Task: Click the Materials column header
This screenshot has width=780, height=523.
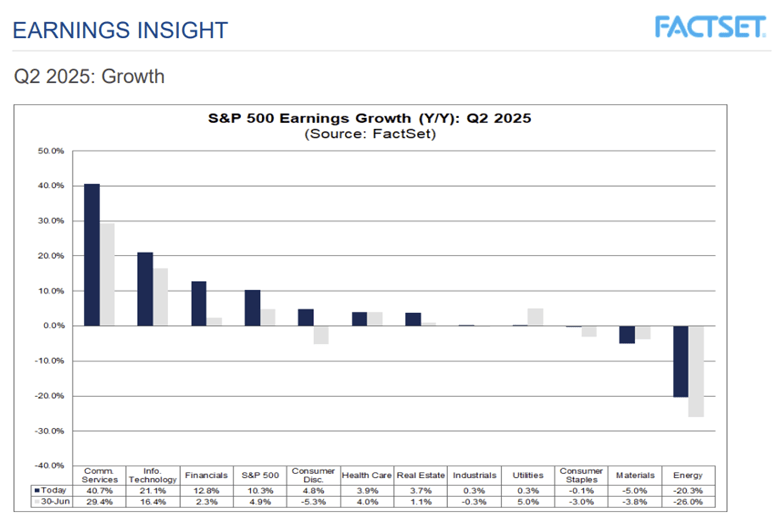Action: point(635,475)
